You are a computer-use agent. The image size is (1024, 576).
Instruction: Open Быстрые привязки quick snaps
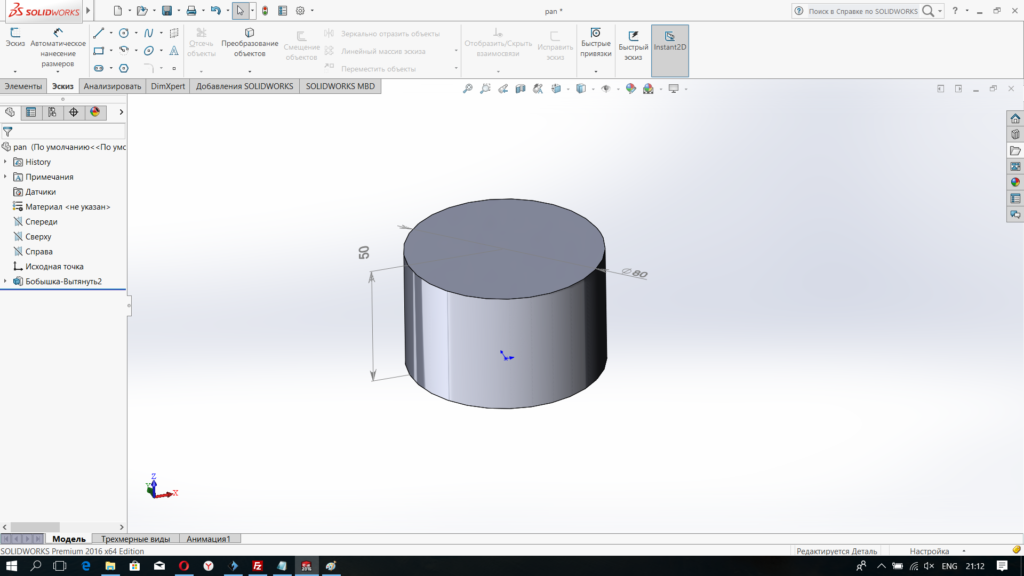[x=596, y=42]
